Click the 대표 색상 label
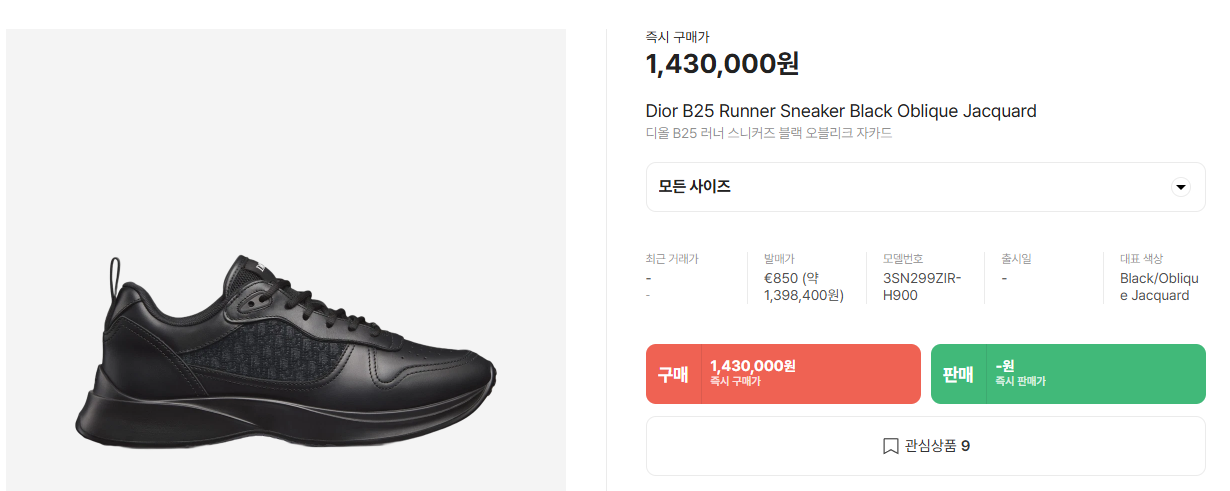Screen dimensions: 1230x491 [1141, 259]
